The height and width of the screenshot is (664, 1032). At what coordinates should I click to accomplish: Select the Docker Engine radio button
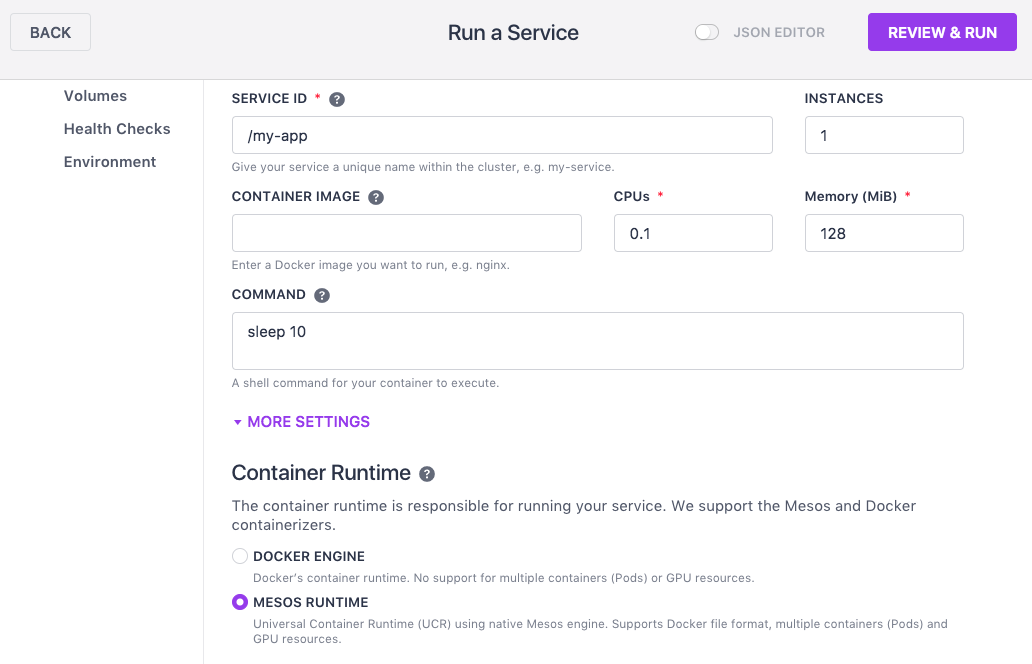240,556
